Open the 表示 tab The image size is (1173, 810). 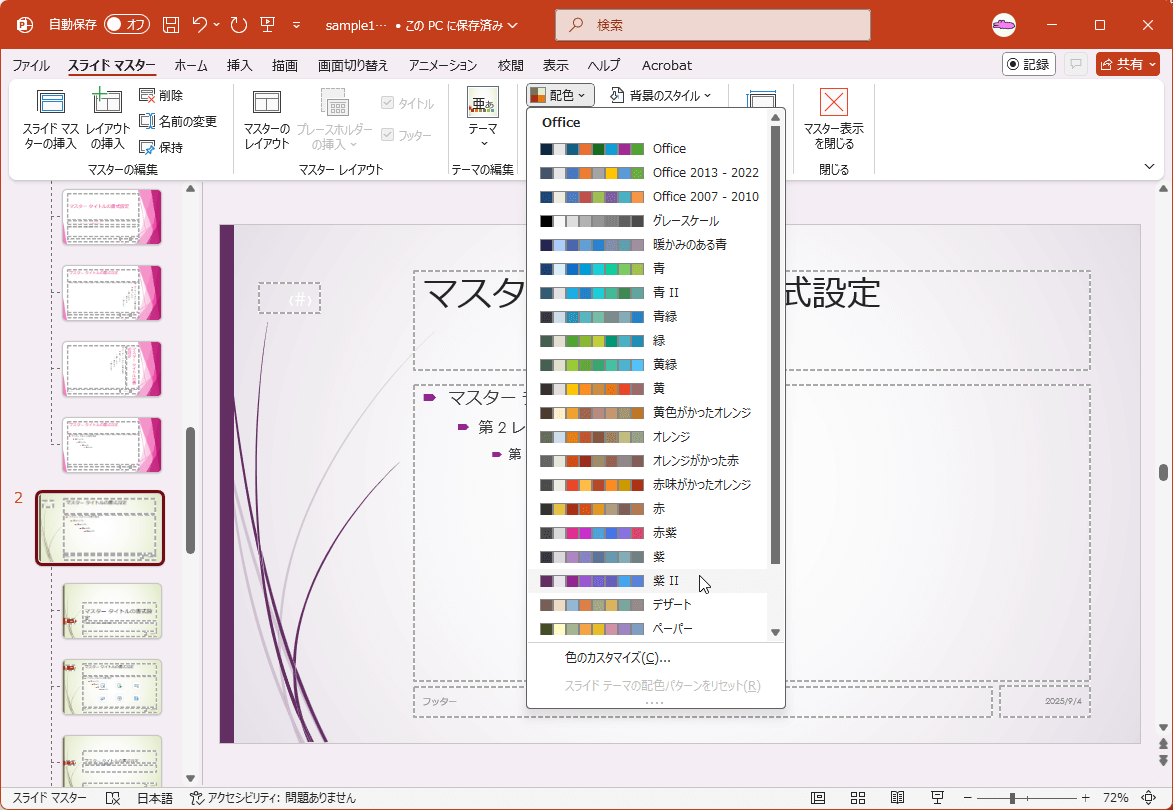(x=555, y=65)
